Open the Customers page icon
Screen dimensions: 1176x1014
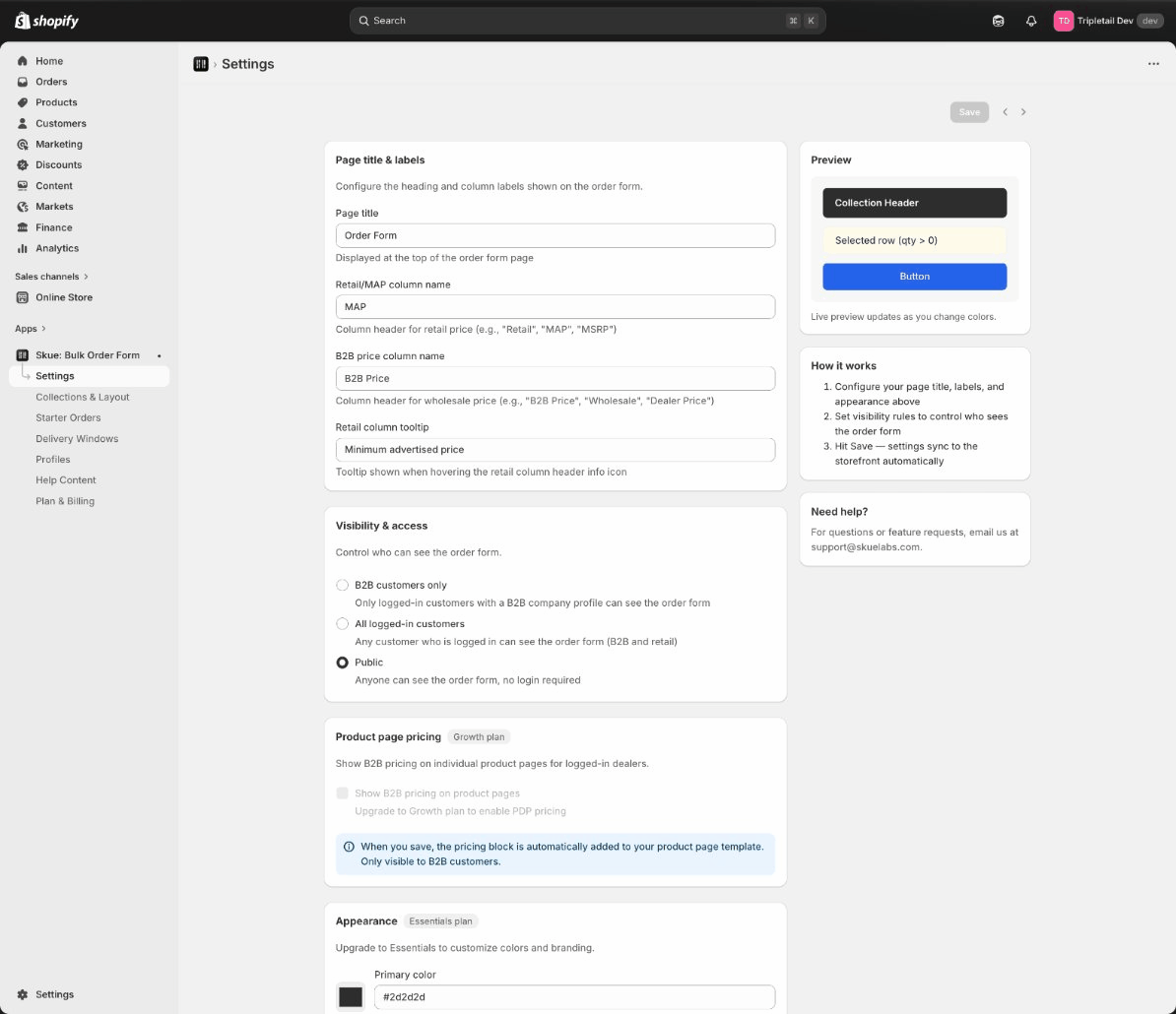click(x=22, y=123)
